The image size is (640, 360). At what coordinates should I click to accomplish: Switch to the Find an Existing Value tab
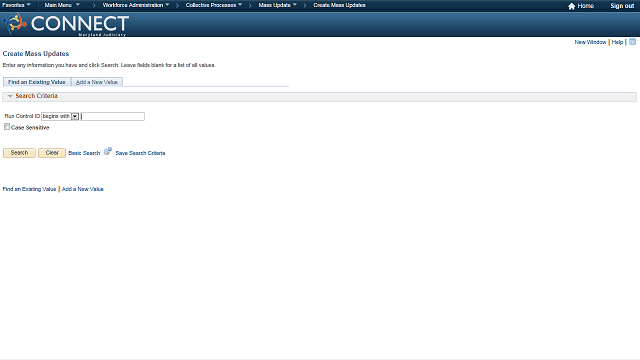pyautogui.click(x=37, y=82)
